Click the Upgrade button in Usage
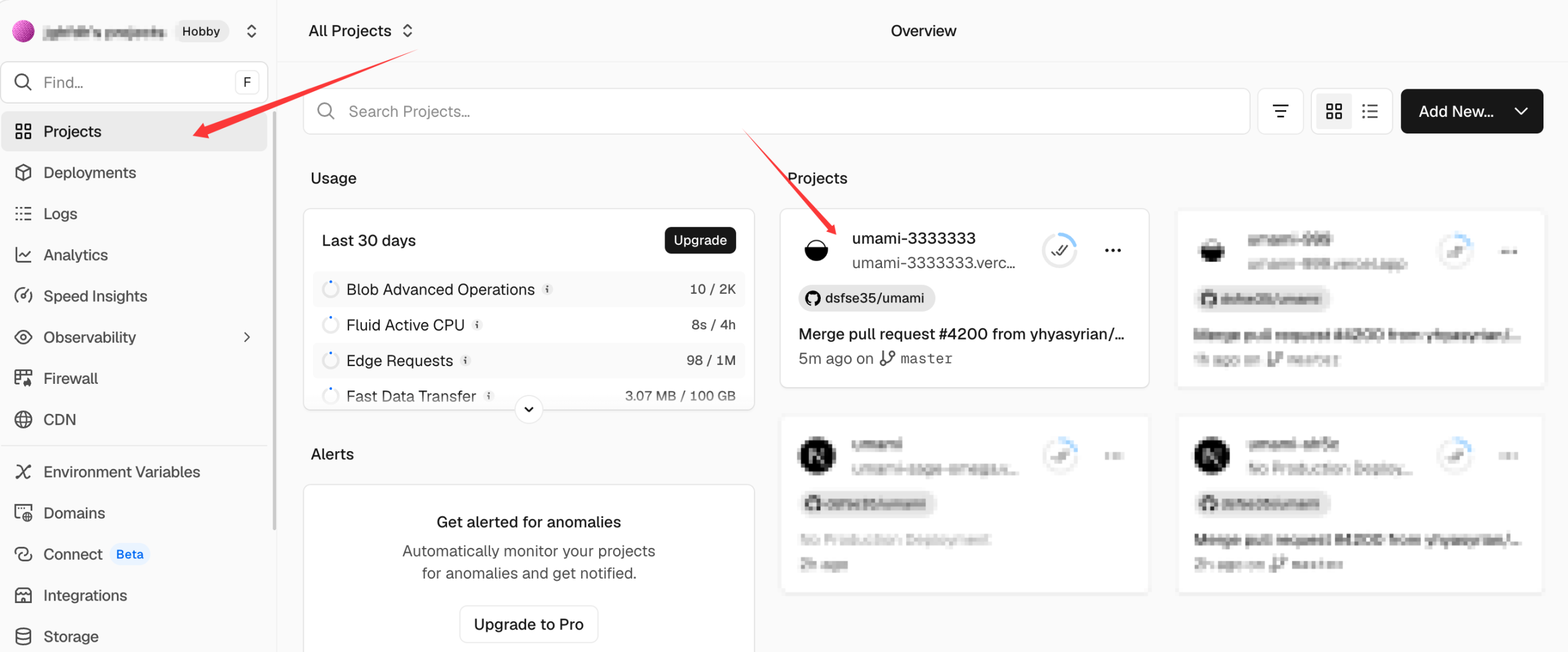The width and height of the screenshot is (1568, 652). tap(700, 241)
